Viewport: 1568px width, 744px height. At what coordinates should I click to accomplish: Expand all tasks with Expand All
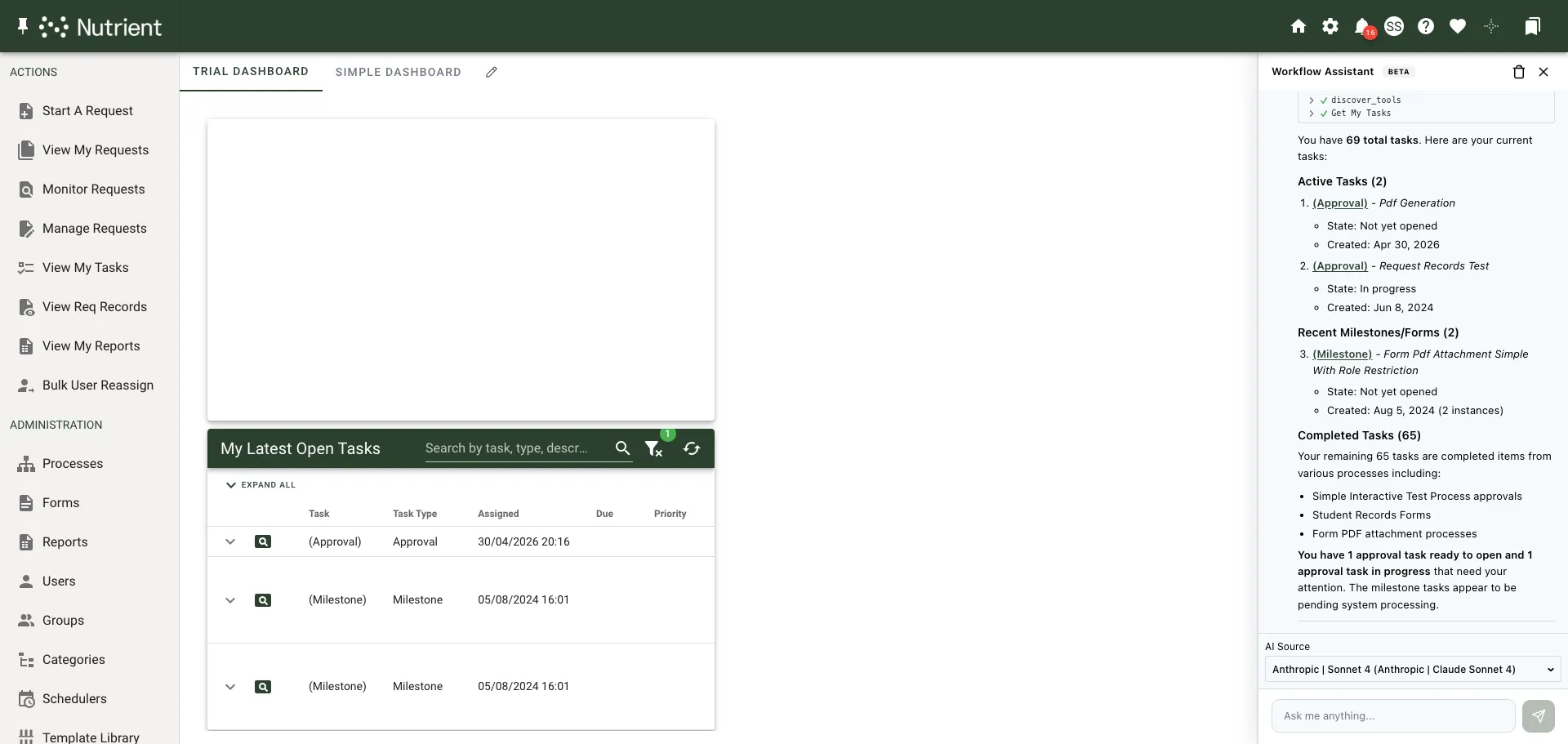coord(261,485)
